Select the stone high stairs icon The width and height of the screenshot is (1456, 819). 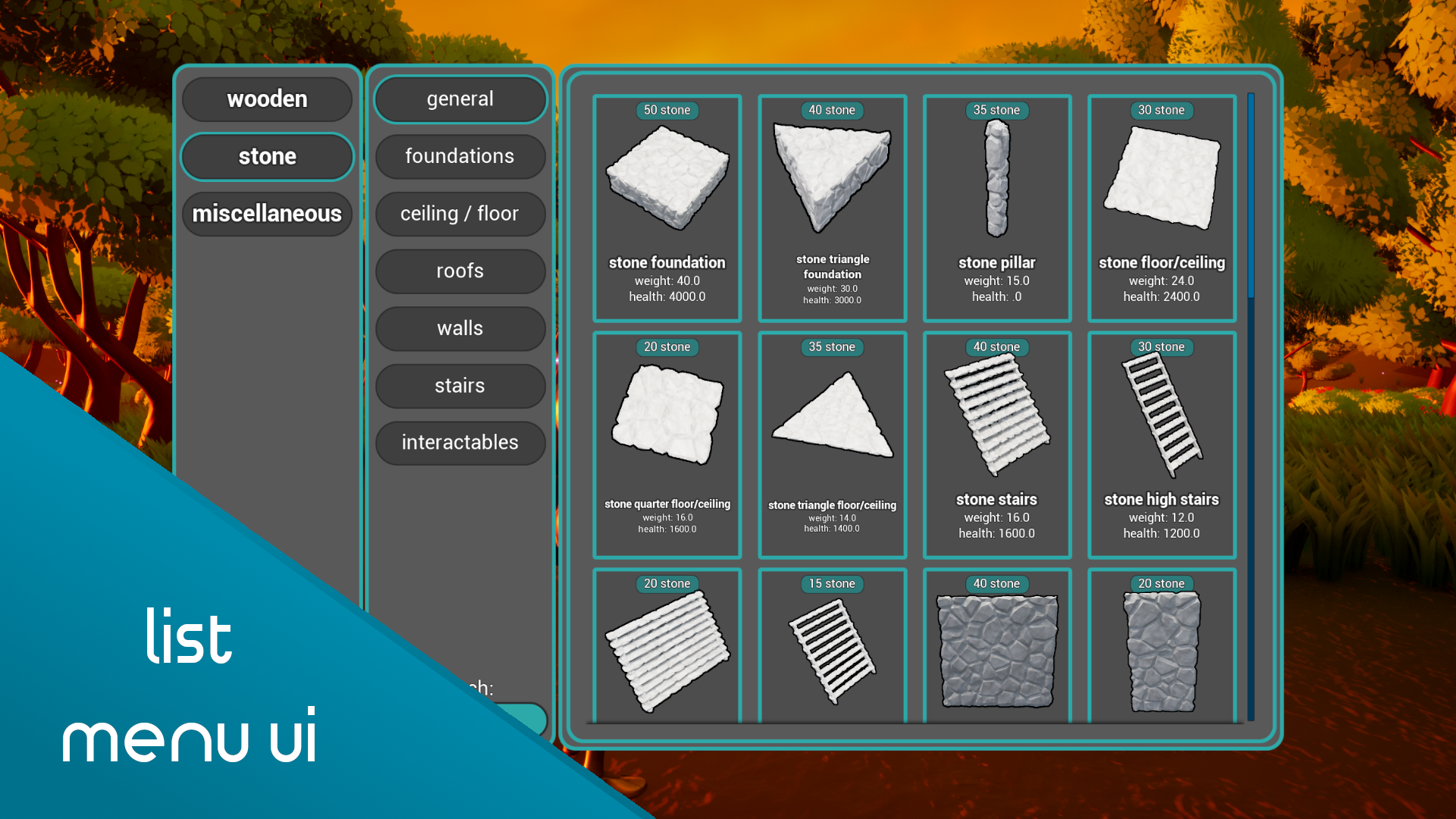1162,415
